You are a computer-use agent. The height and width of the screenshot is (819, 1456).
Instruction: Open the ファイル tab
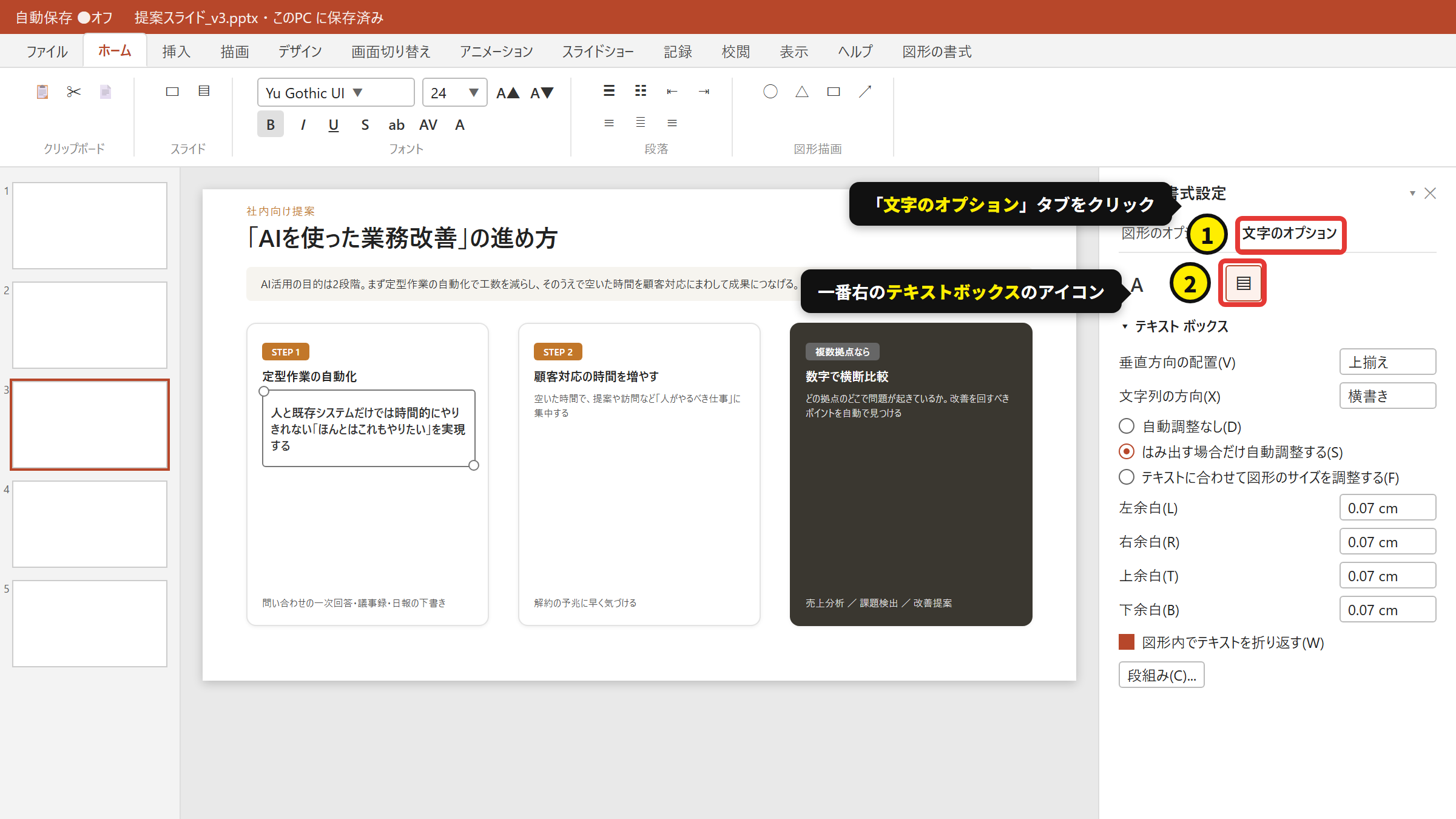pyautogui.click(x=47, y=52)
